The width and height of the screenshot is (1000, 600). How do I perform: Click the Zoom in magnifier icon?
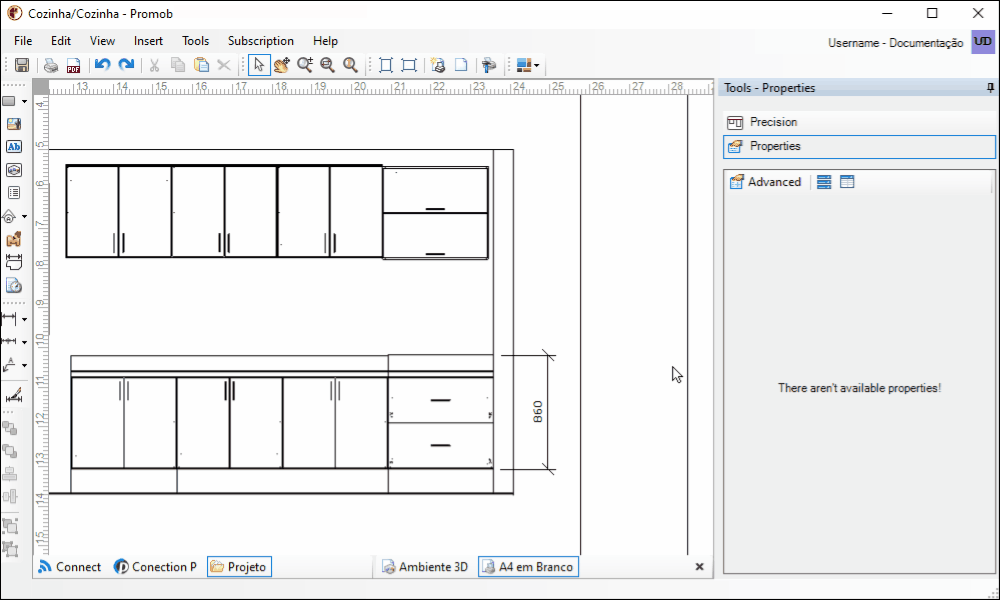click(x=305, y=65)
